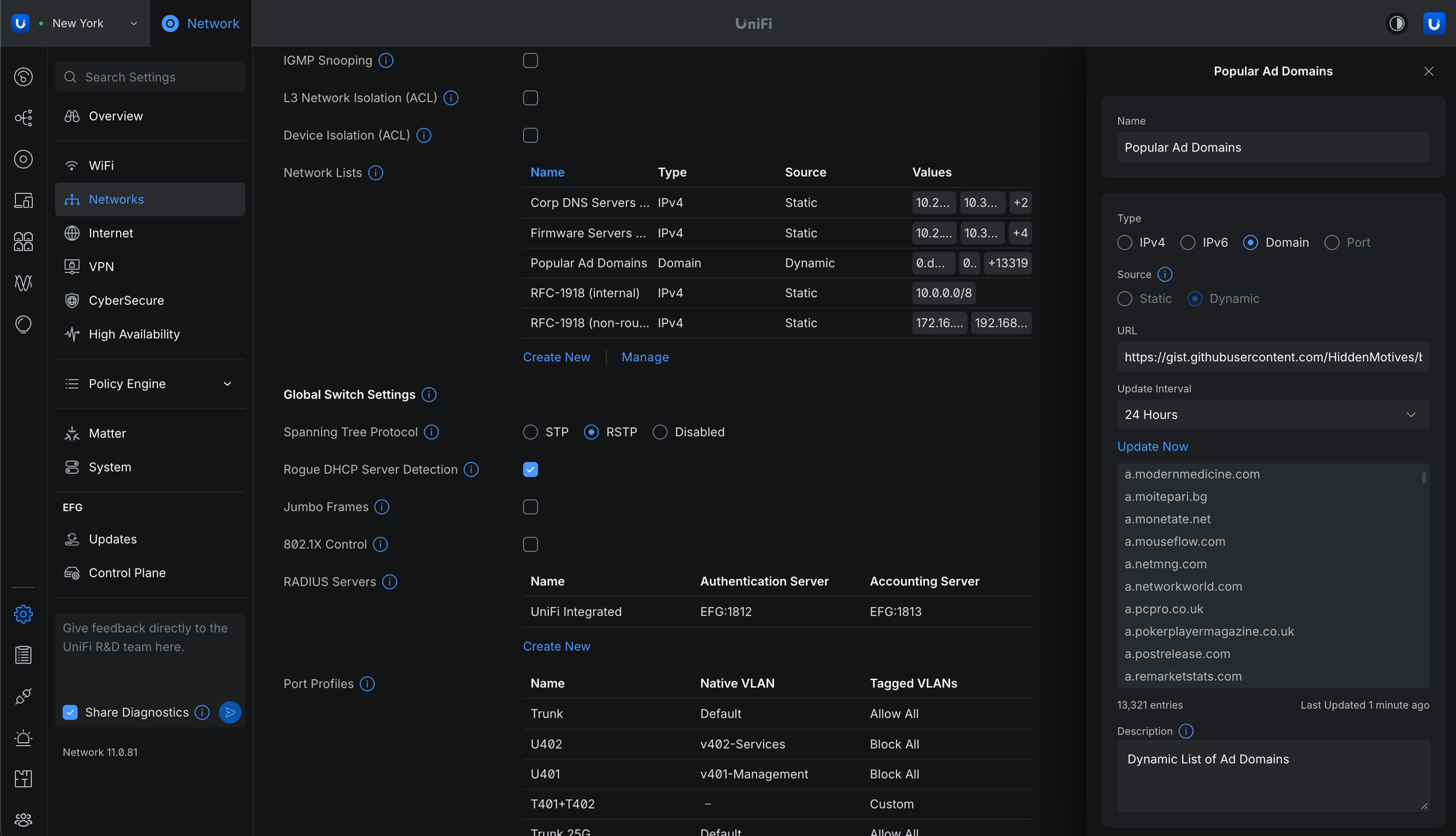Image resolution: width=1456 pixels, height=836 pixels.
Task: Open the Update Interval 24 Hours dropdown
Action: pos(1273,414)
